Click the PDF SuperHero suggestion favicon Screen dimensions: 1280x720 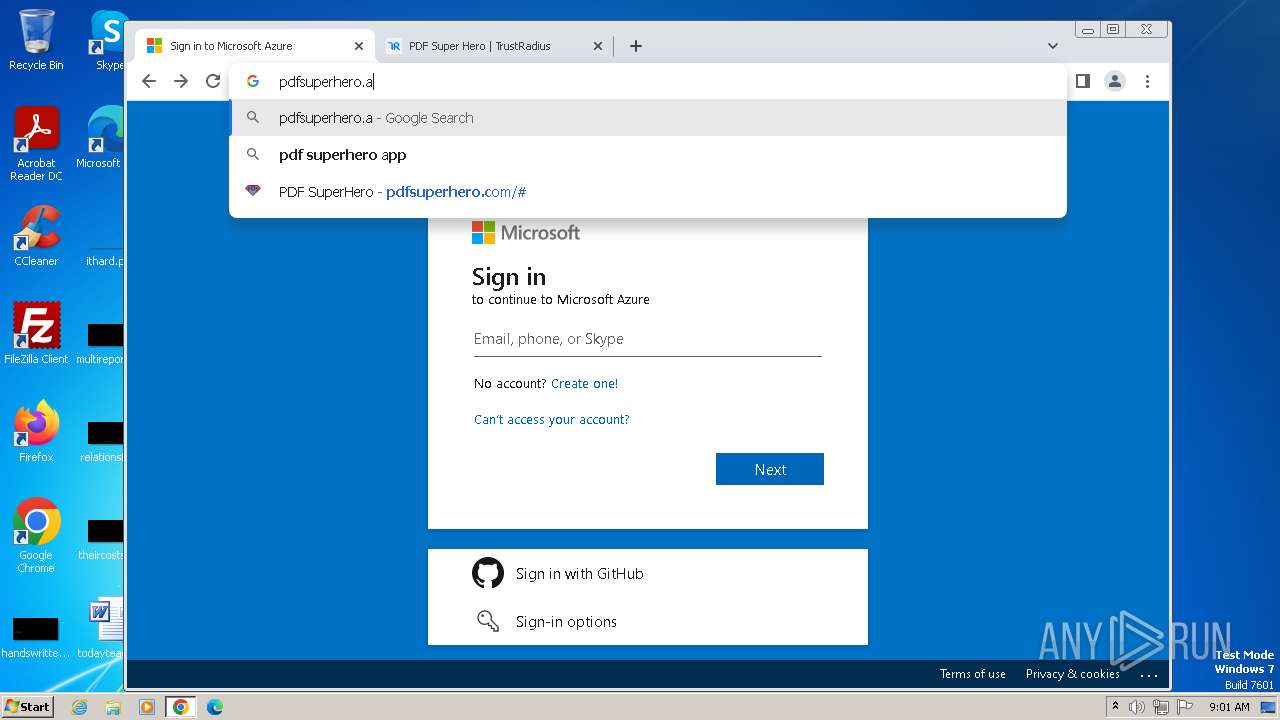pos(253,191)
